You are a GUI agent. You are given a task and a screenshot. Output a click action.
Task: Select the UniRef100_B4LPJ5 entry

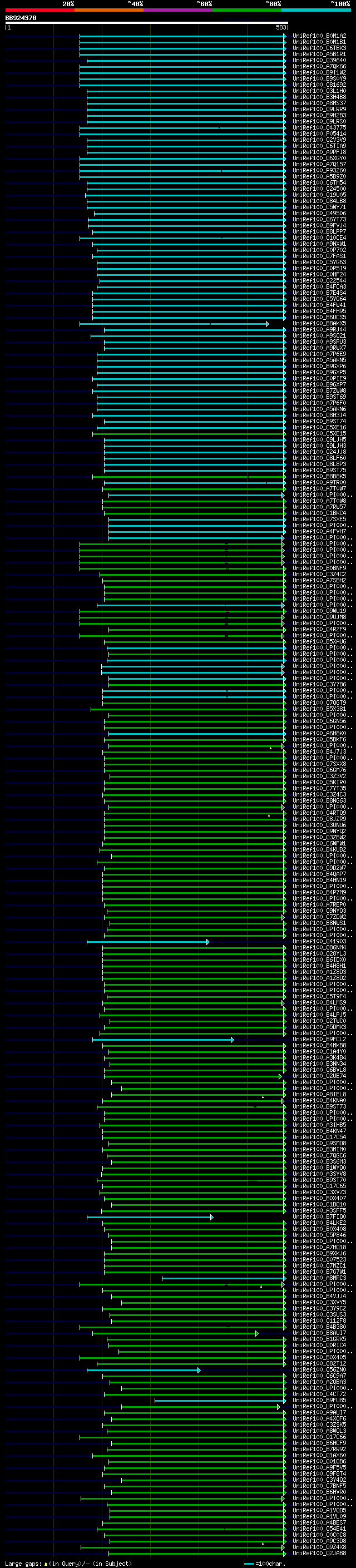[x=319, y=1015]
